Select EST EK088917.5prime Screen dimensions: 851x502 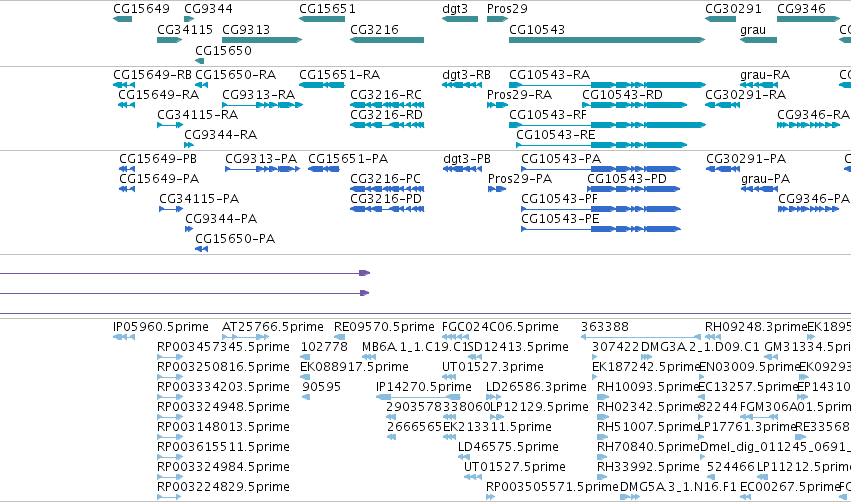pos(354,367)
